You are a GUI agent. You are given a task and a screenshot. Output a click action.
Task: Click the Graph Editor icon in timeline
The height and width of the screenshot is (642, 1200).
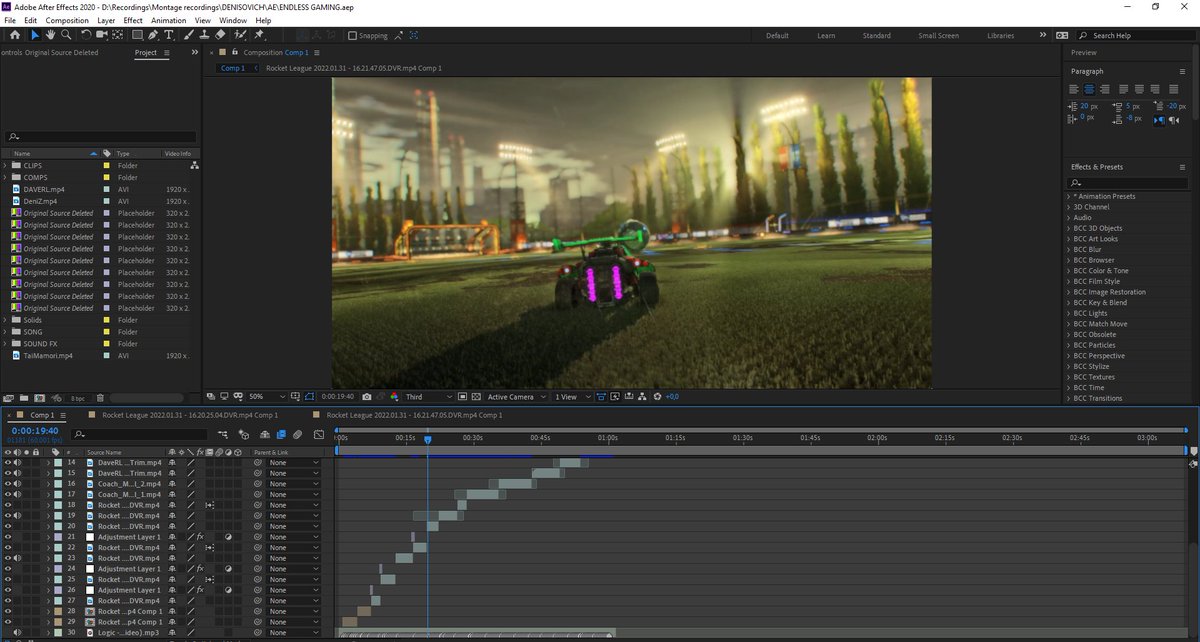coord(319,434)
